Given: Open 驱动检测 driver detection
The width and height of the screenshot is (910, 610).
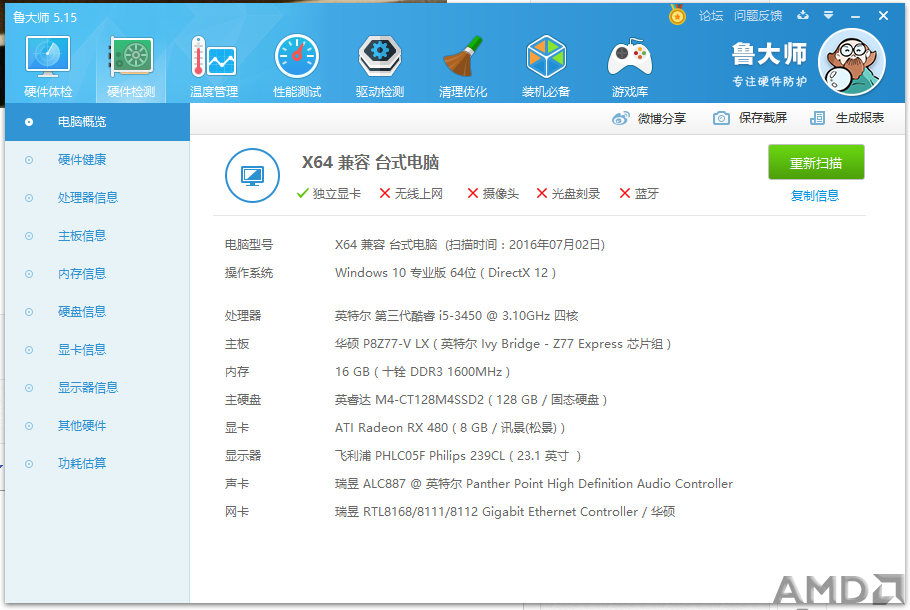Looking at the screenshot, I should click(x=380, y=67).
